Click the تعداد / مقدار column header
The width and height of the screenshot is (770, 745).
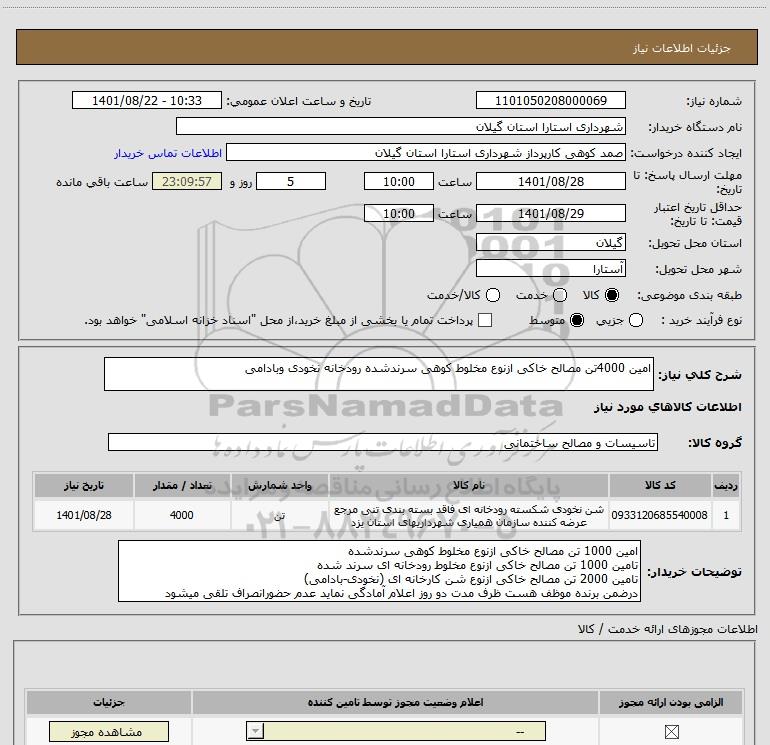click(x=182, y=485)
